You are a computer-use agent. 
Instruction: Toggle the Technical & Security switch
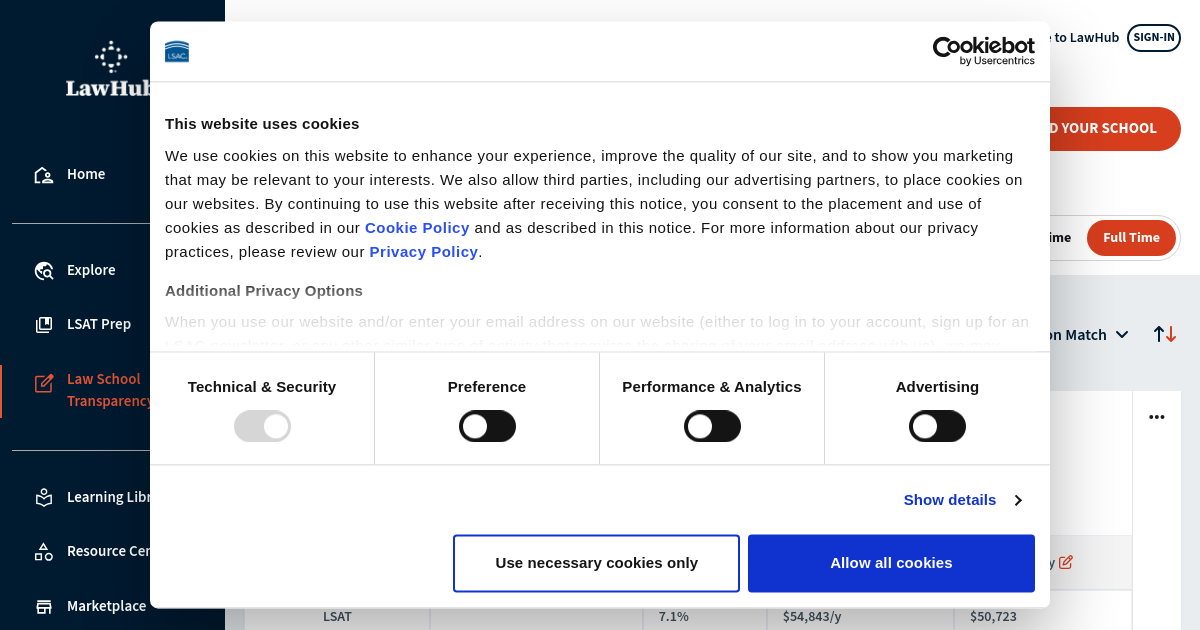pyautogui.click(x=262, y=427)
